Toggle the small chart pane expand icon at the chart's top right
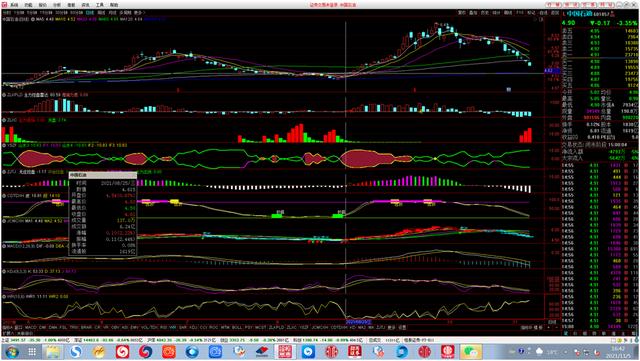Viewport: 640px width, 361px height. [x=542, y=19]
